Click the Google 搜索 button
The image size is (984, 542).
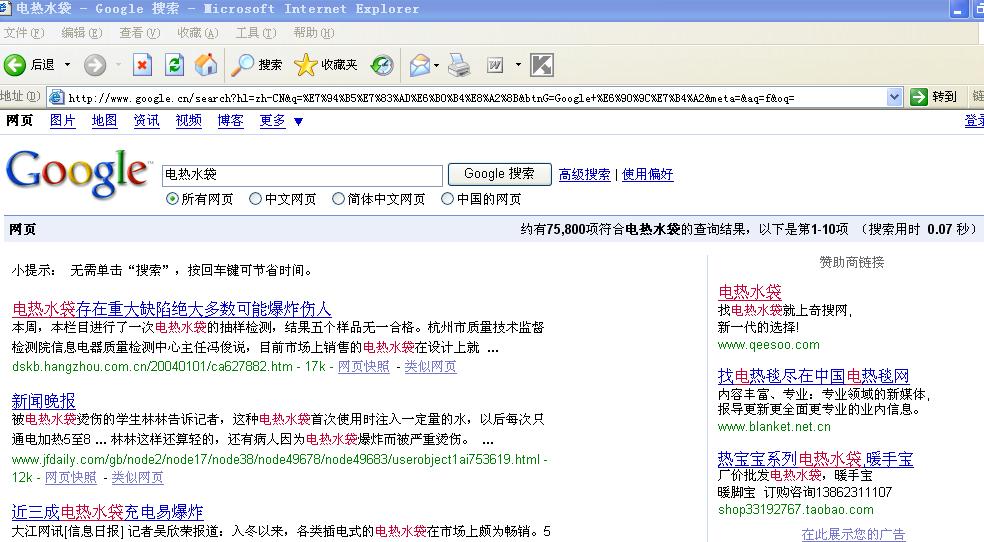pos(500,174)
